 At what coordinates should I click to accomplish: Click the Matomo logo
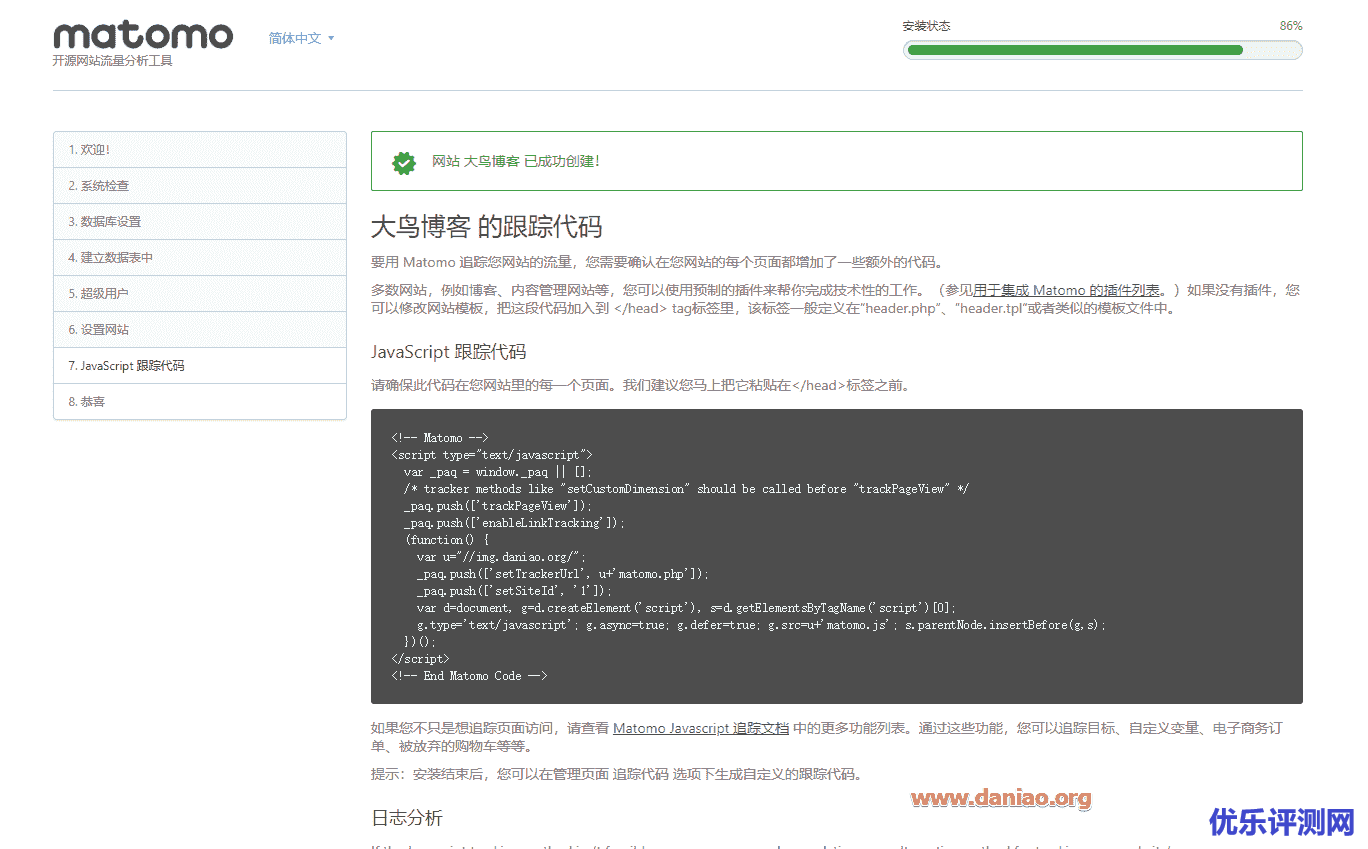tap(143, 36)
